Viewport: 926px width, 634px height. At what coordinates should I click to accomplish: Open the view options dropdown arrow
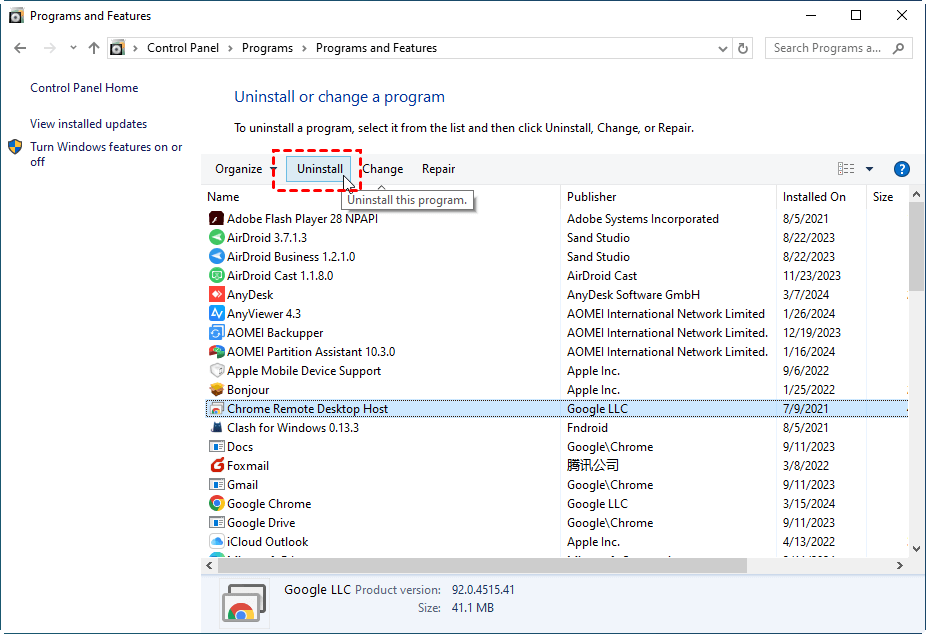(x=869, y=169)
